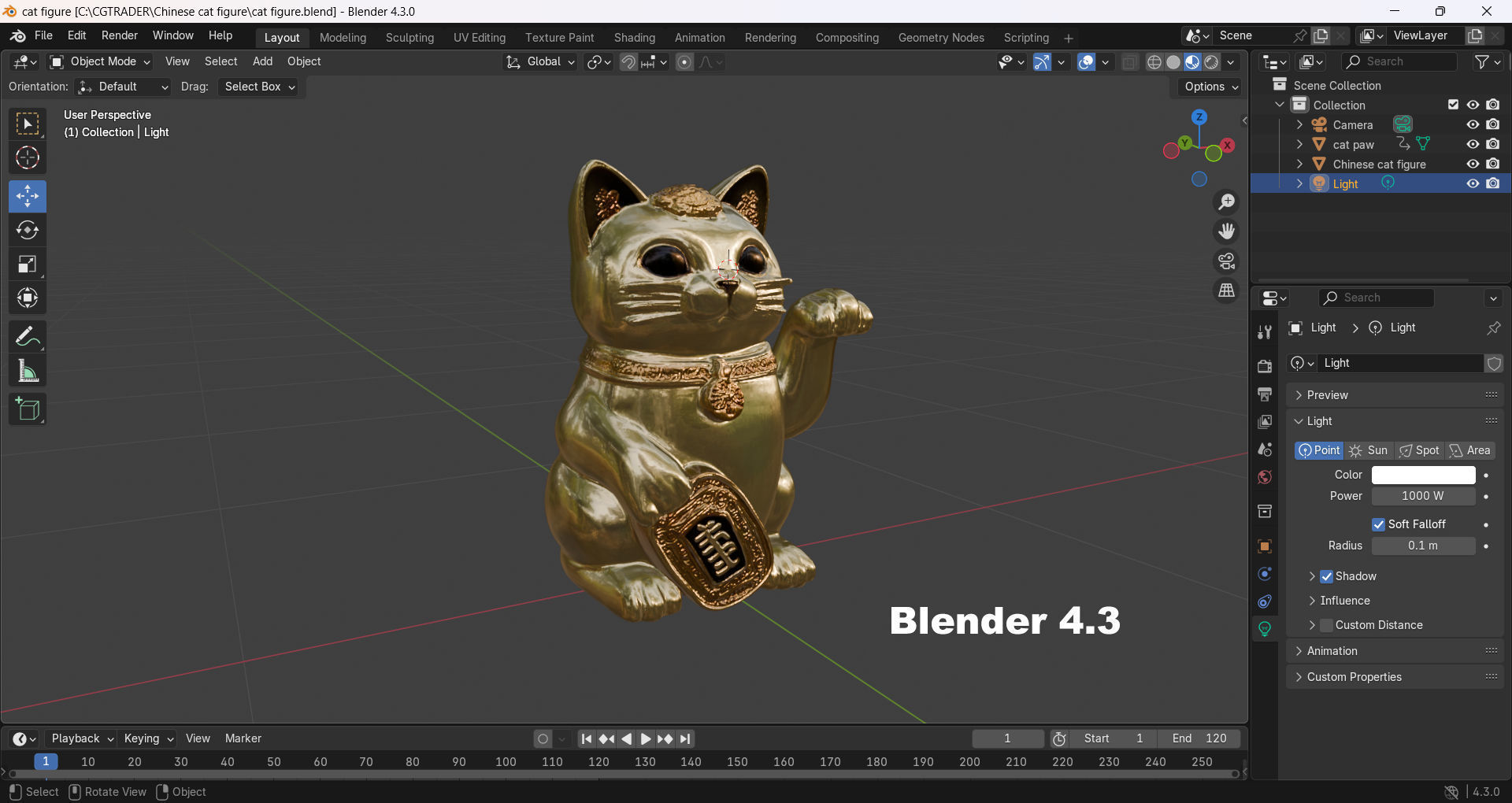Set light type to Spot
Viewport: 1512px width, 803px height.
pos(1419,450)
